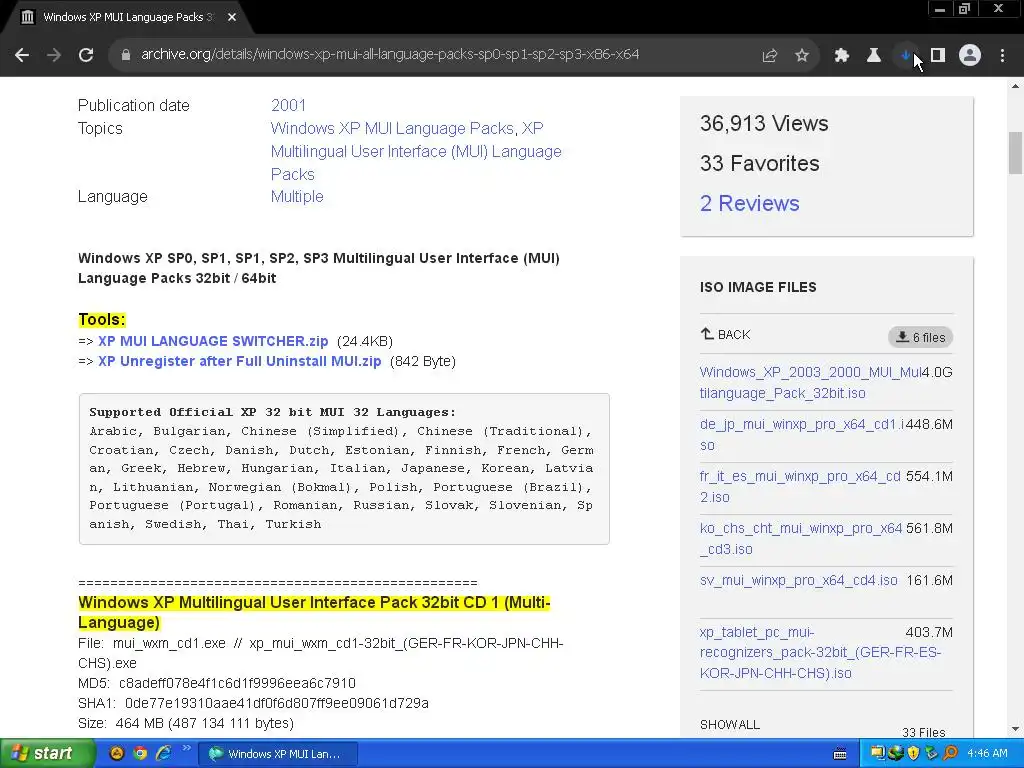Click the 4:46 AM clock

(x=987, y=754)
